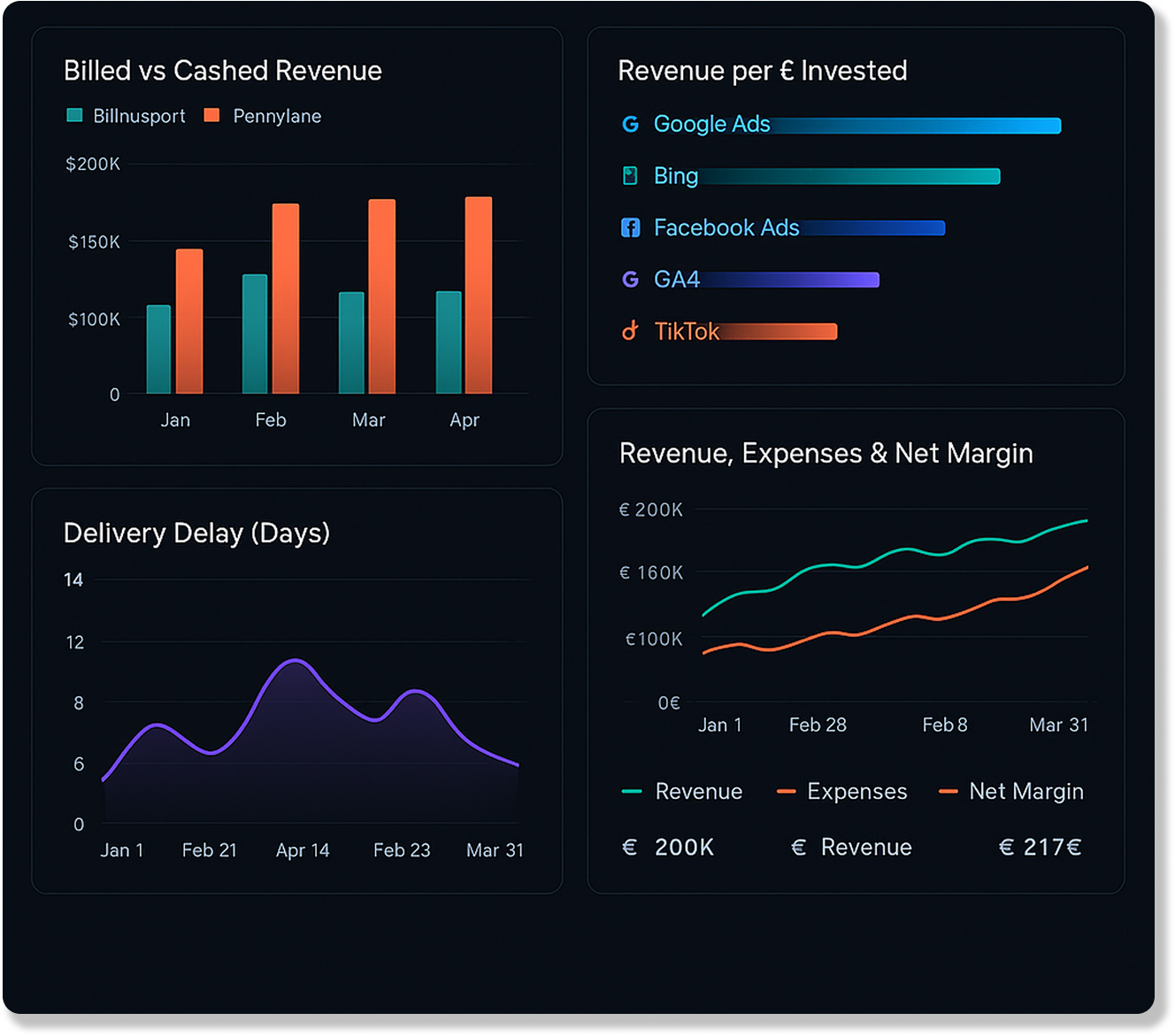This screenshot has height=1036, width=1175.
Task: Click the € 160K axis label
Action: pyautogui.click(x=651, y=572)
